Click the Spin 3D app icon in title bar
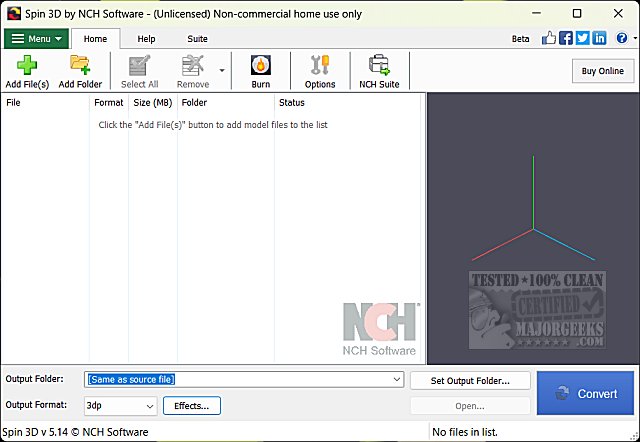The width and height of the screenshot is (640, 442). click(x=14, y=13)
